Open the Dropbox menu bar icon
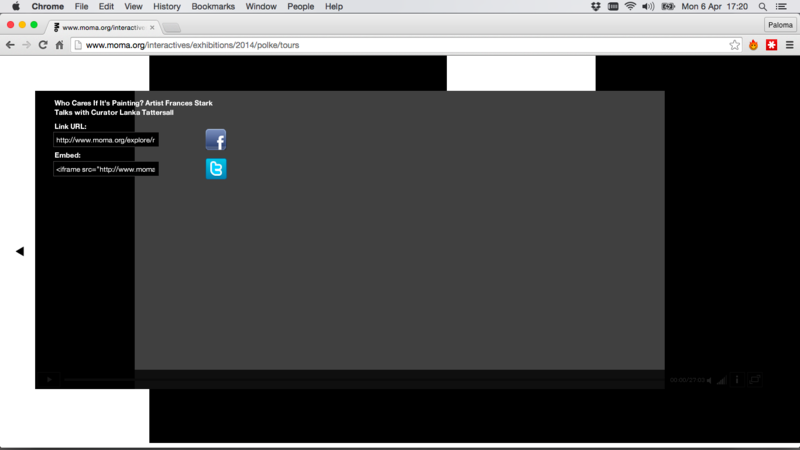The width and height of the screenshot is (800, 450). coord(595,7)
